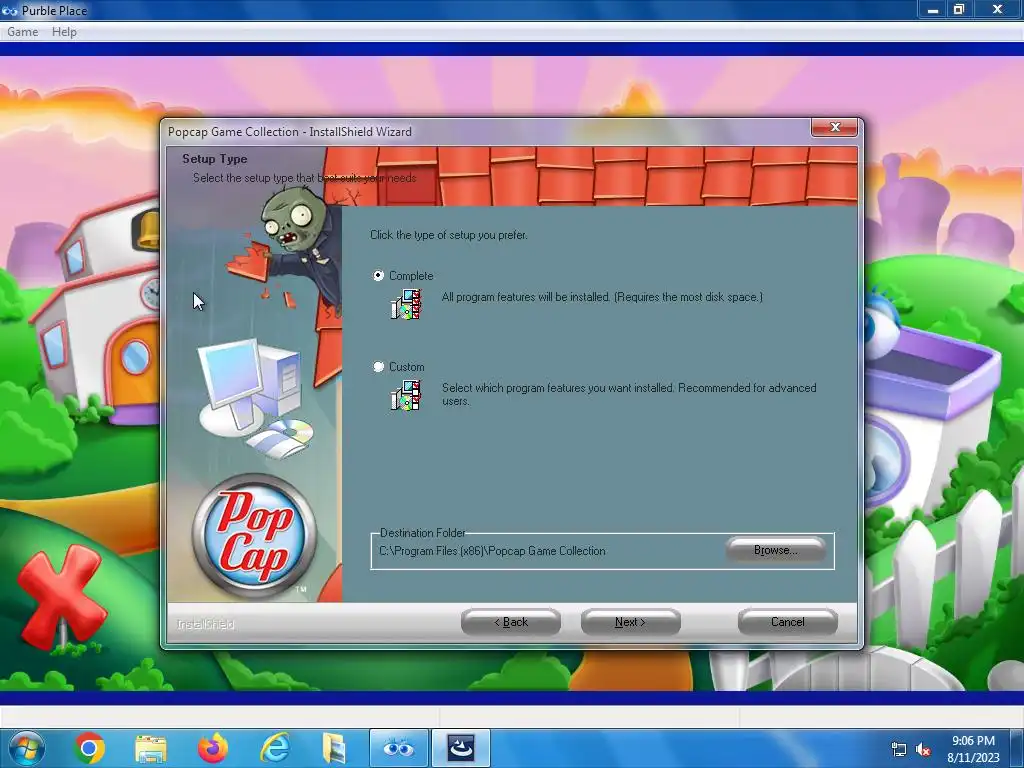Image resolution: width=1024 pixels, height=768 pixels.
Task: Click the destination folder path text
Action: [x=492, y=551]
